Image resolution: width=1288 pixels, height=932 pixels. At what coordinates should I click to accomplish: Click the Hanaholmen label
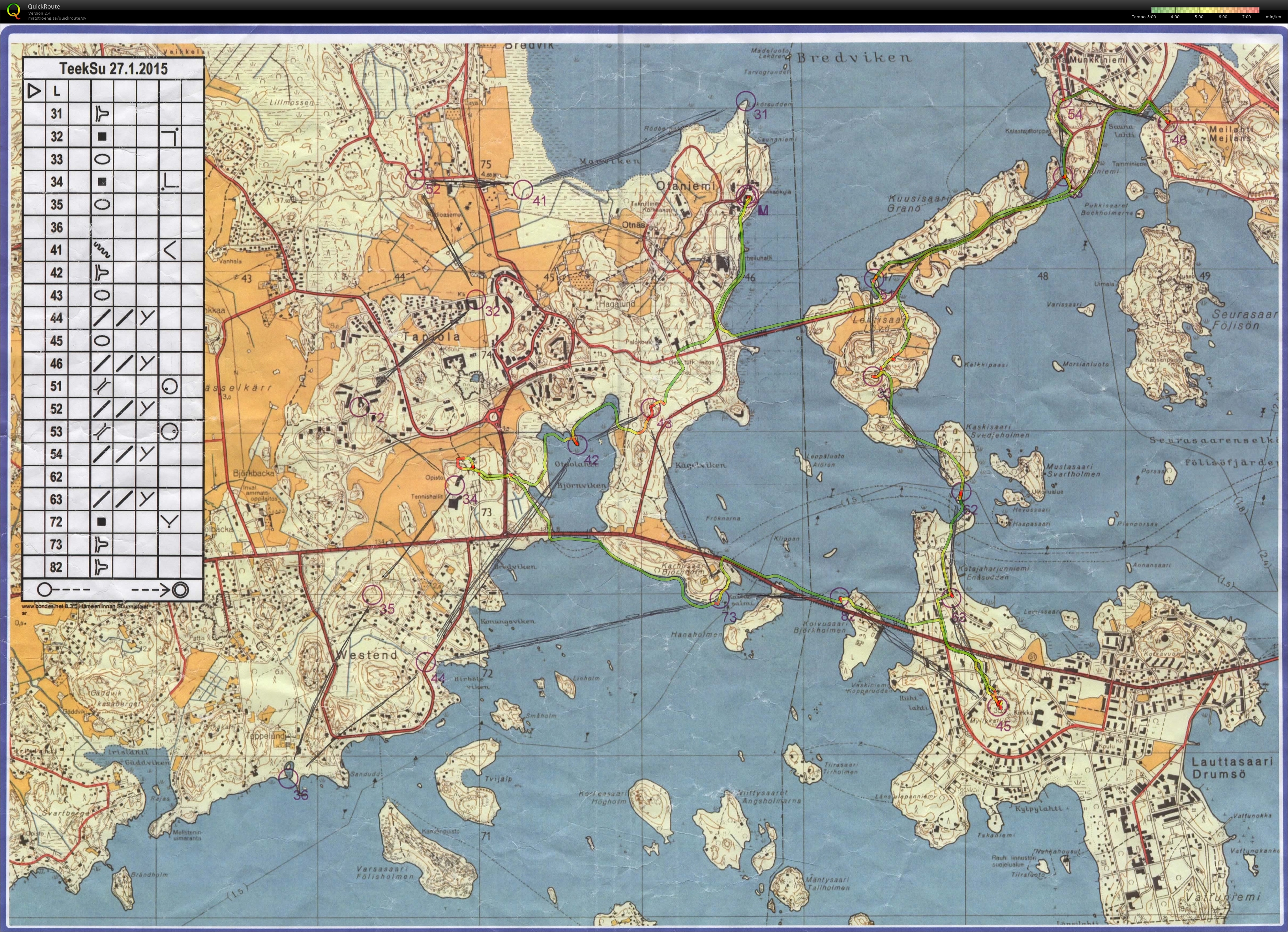tap(696, 634)
